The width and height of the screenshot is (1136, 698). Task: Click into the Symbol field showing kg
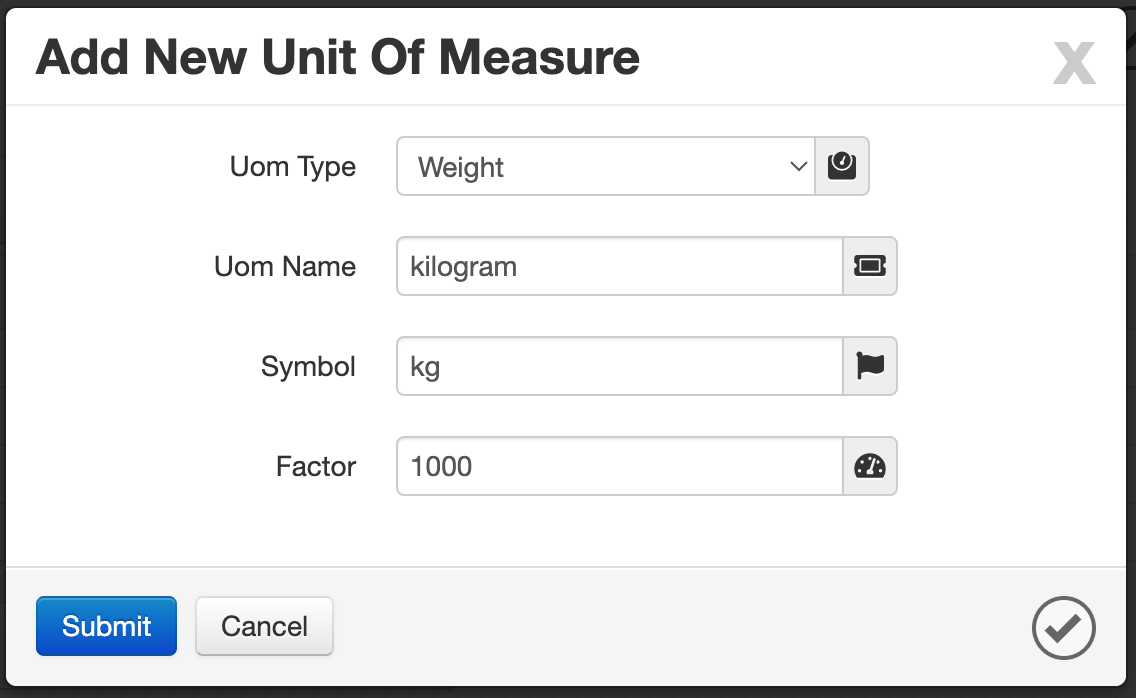coord(619,366)
